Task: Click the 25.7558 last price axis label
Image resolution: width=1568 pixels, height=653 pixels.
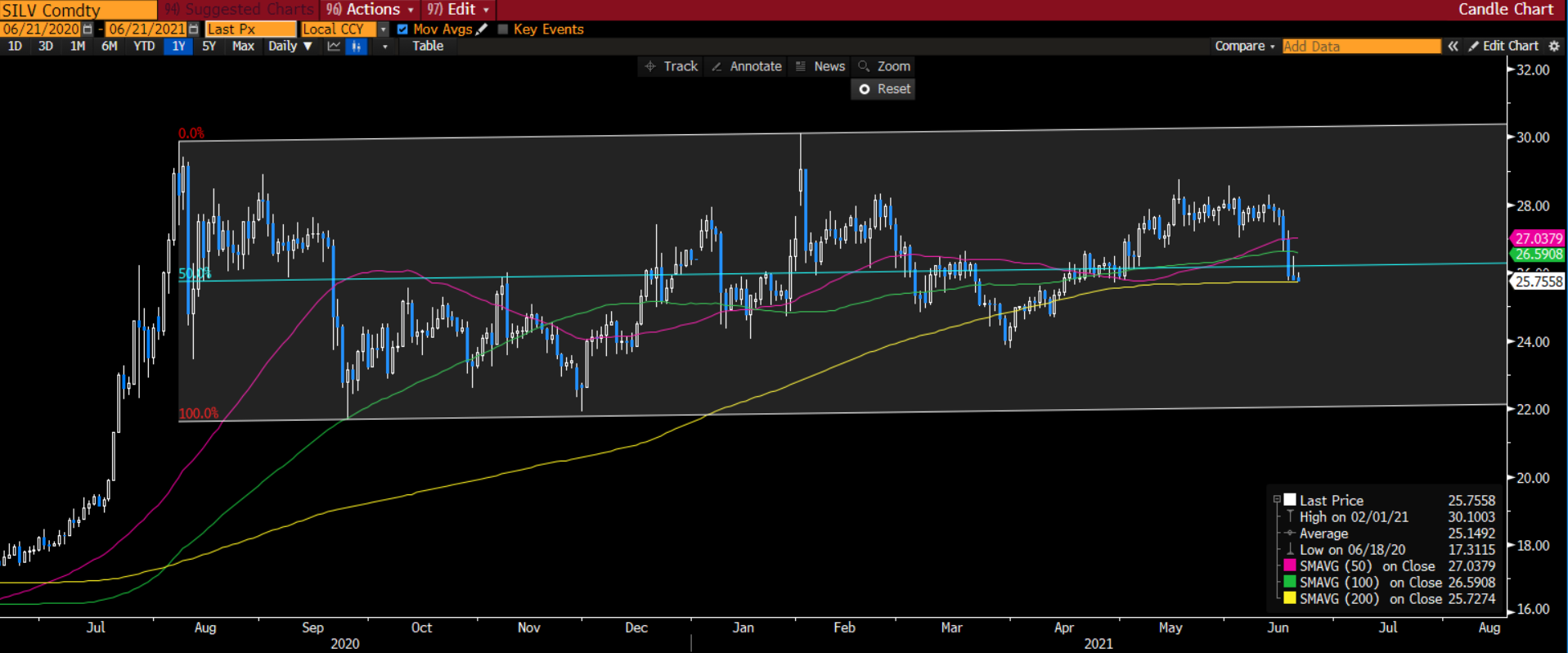Action: pyautogui.click(x=1538, y=281)
